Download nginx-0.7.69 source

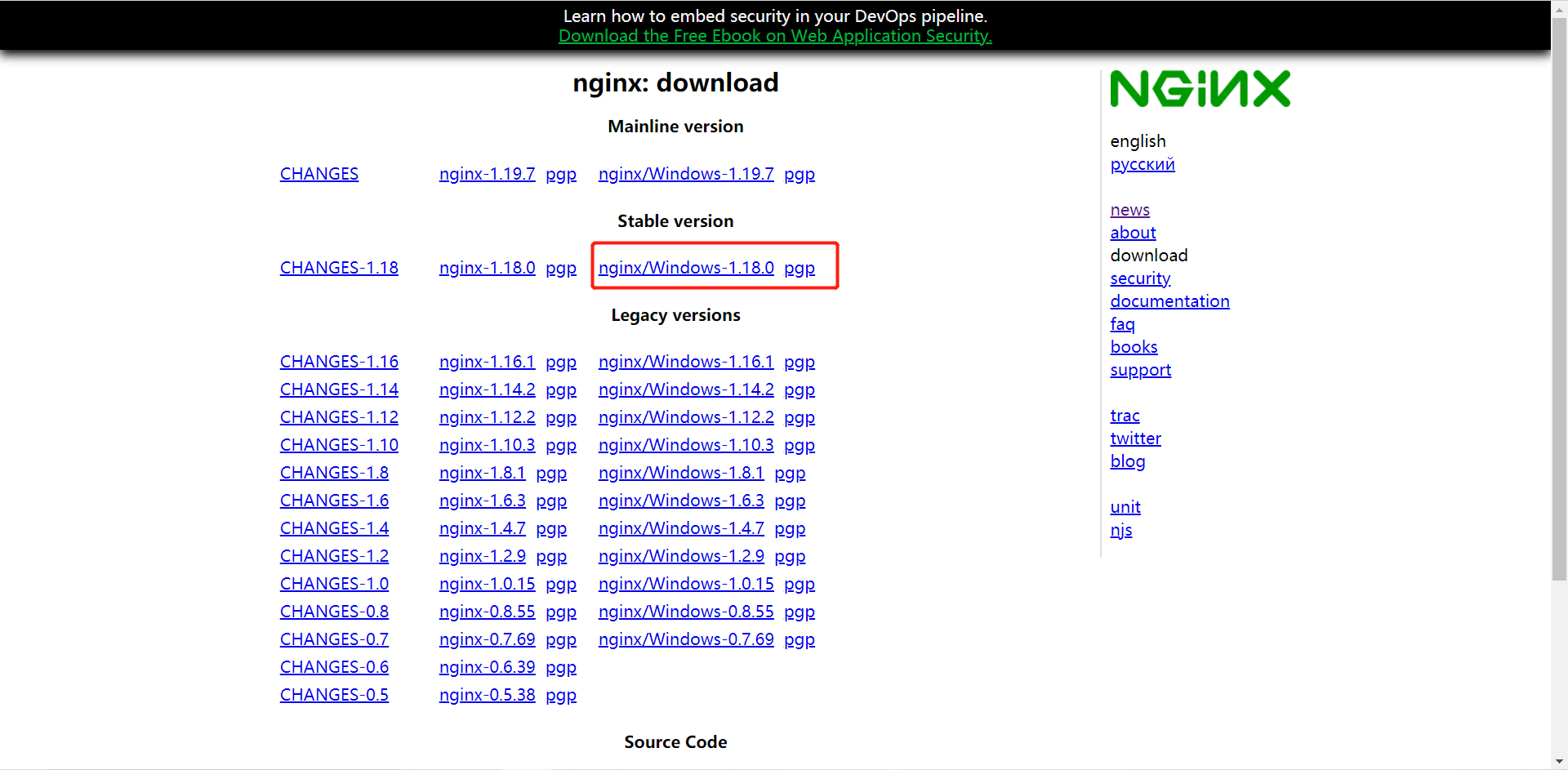[x=487, y=639]
